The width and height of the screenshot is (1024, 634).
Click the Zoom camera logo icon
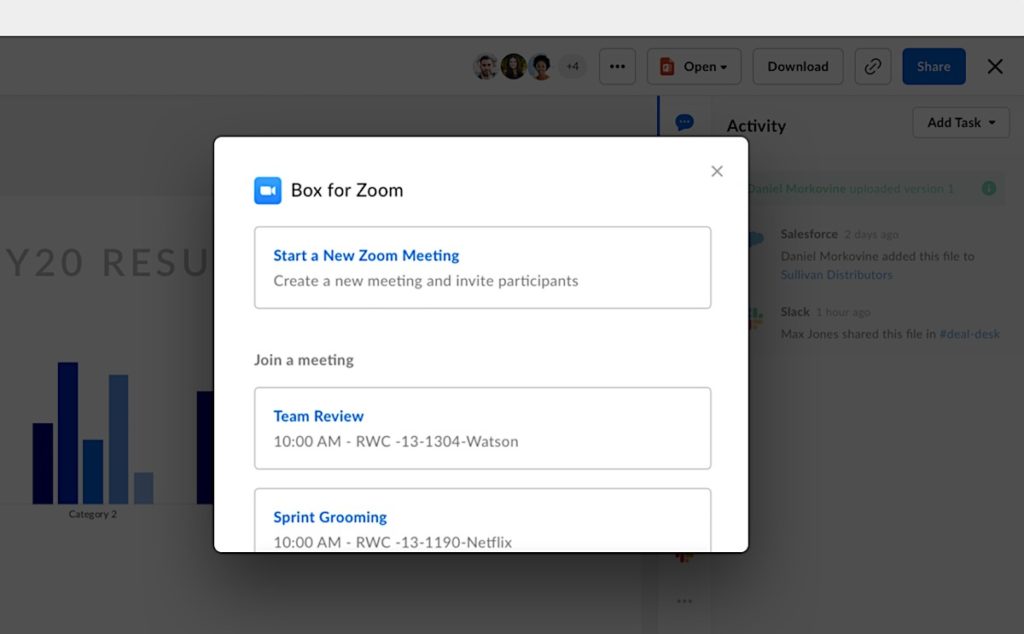point(268,191)
